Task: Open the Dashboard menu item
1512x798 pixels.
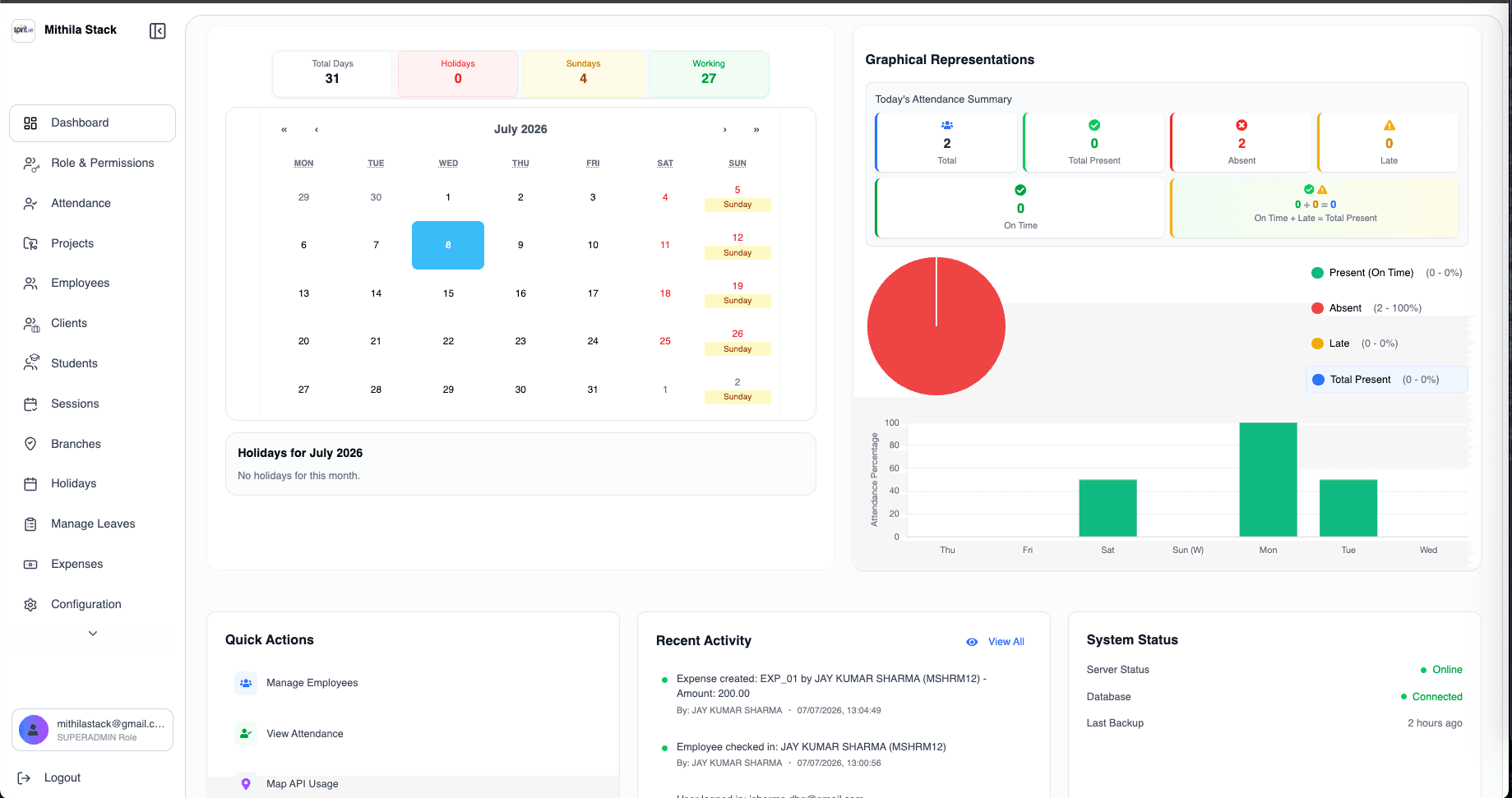Action: pos(92,123)
